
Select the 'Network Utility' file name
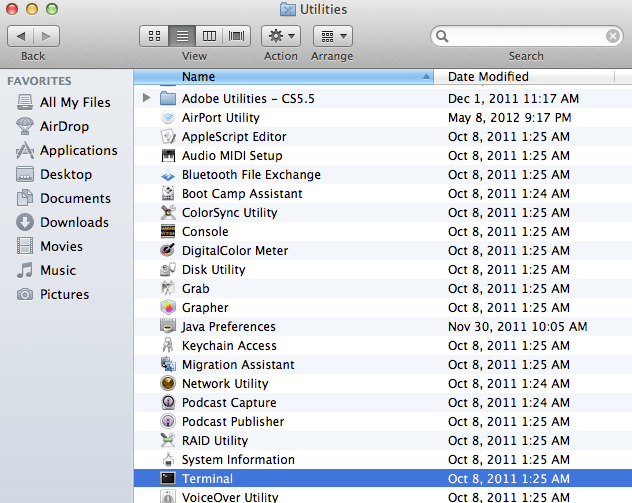[225, 383]
